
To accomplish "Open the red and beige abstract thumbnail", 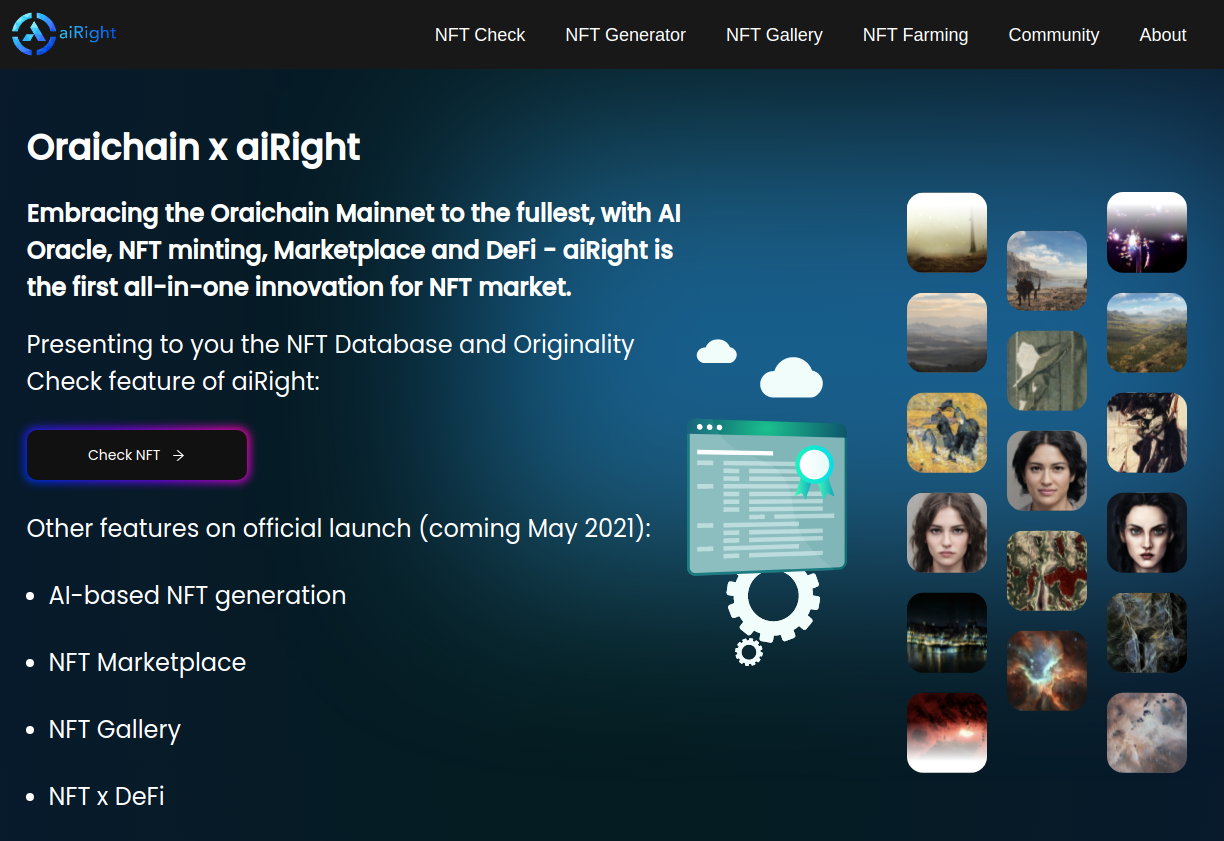I will [x=1047, y=571].
